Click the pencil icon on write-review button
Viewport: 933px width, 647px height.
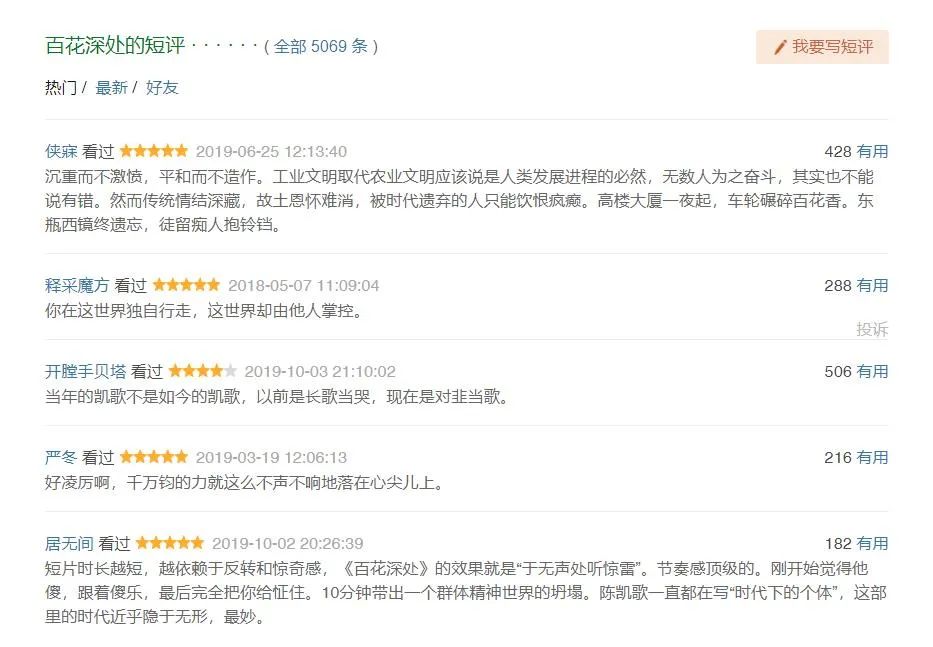780,47
